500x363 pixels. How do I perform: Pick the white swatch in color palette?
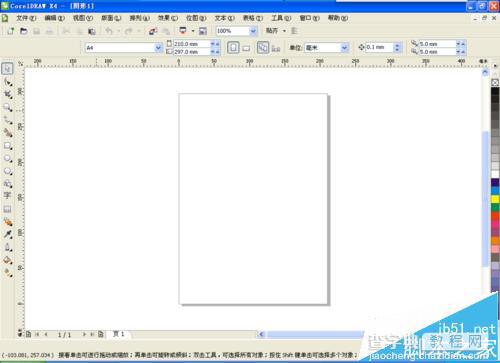click(x=495, y=174)
